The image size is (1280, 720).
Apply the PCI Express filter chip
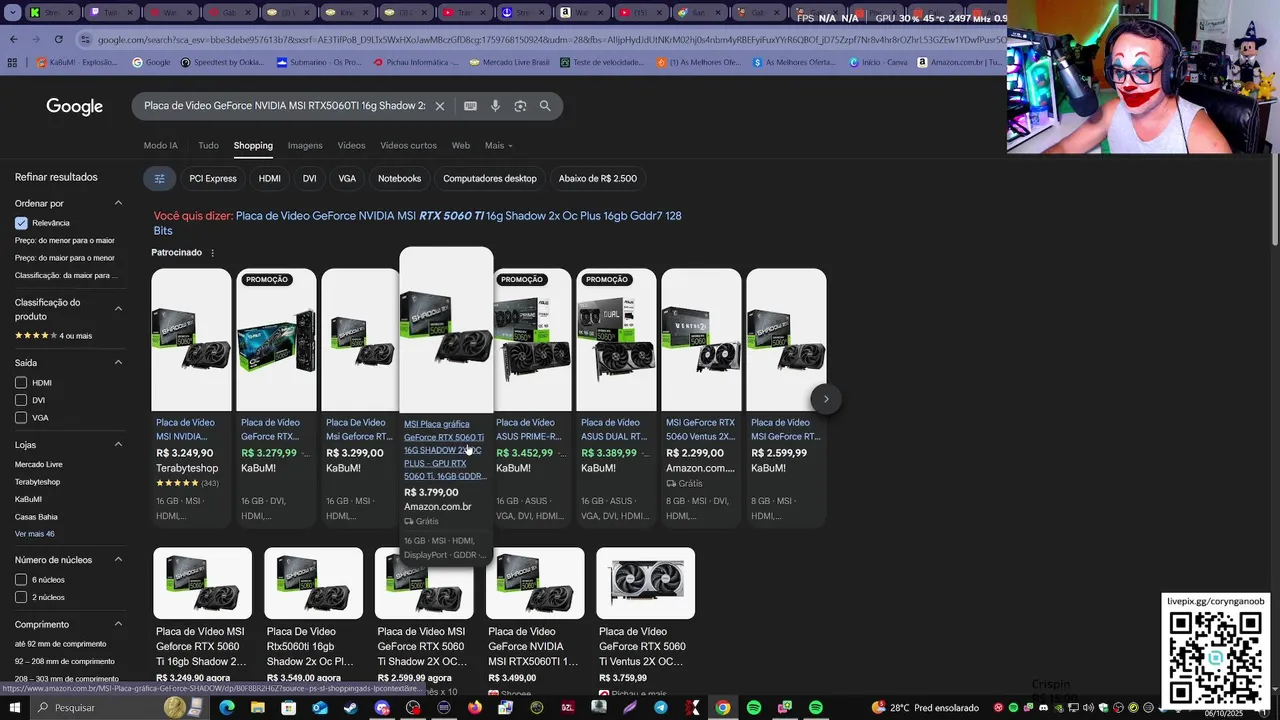pos(213,178)
